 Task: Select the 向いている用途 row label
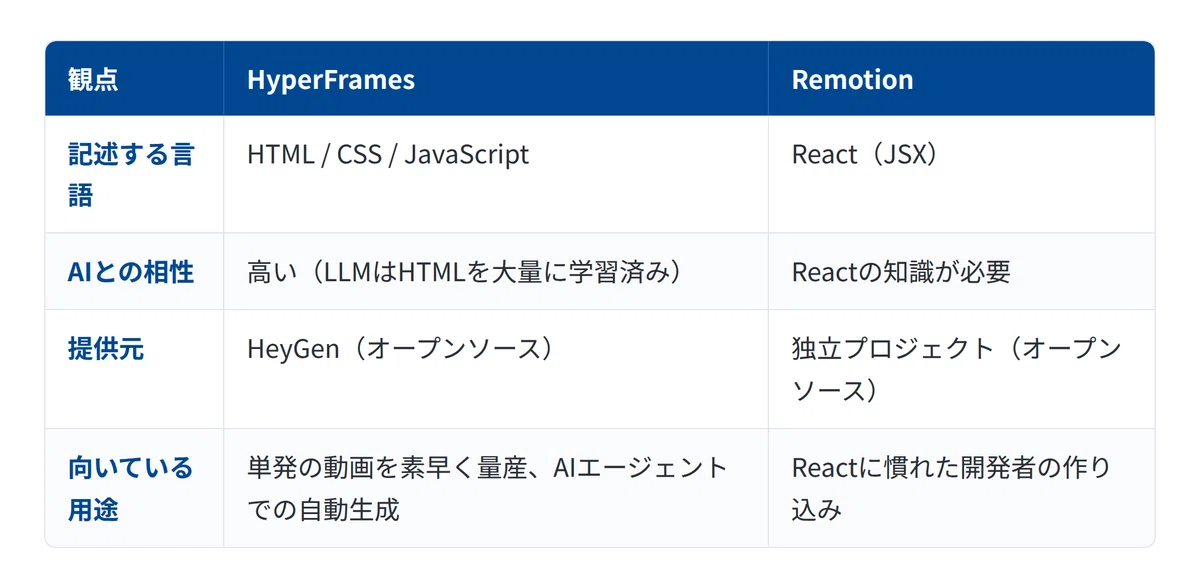click(x=134, y=488)
